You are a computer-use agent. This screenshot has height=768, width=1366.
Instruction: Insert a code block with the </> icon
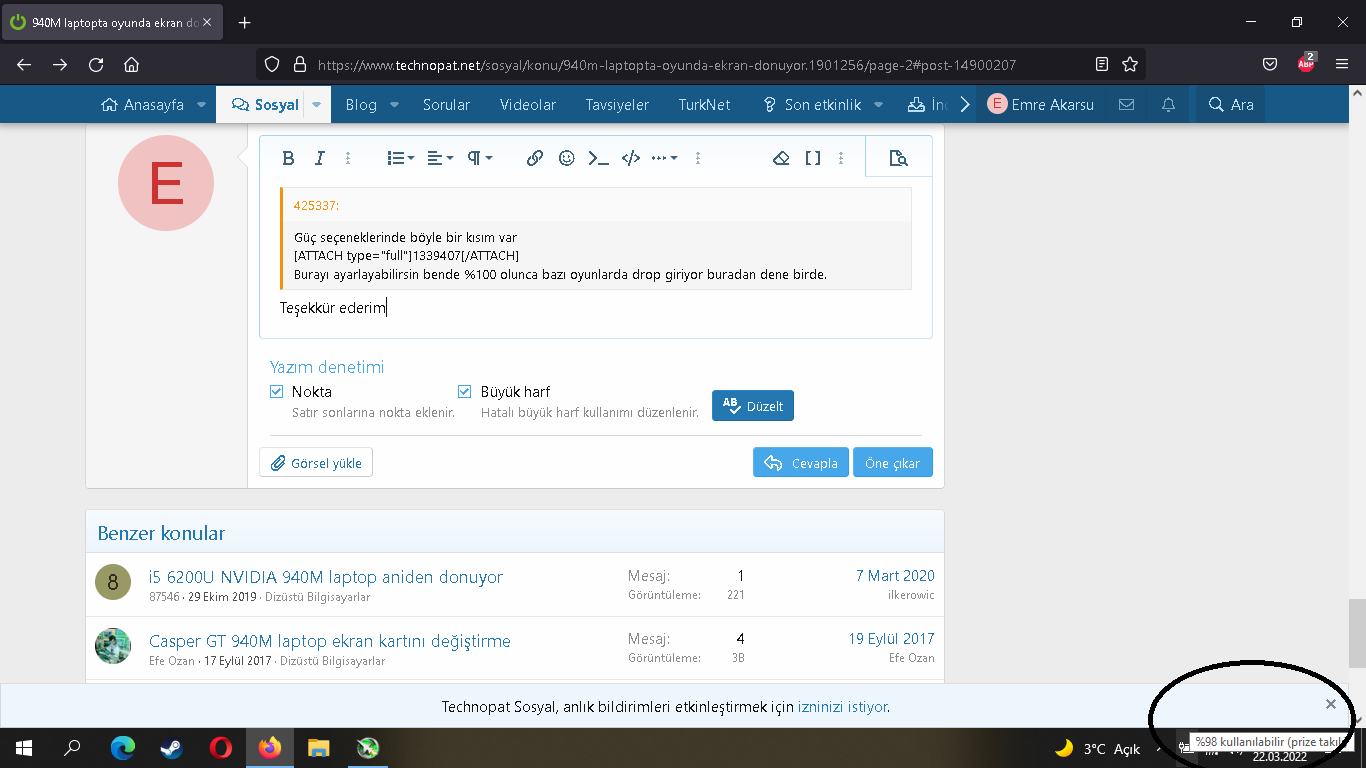631,158
